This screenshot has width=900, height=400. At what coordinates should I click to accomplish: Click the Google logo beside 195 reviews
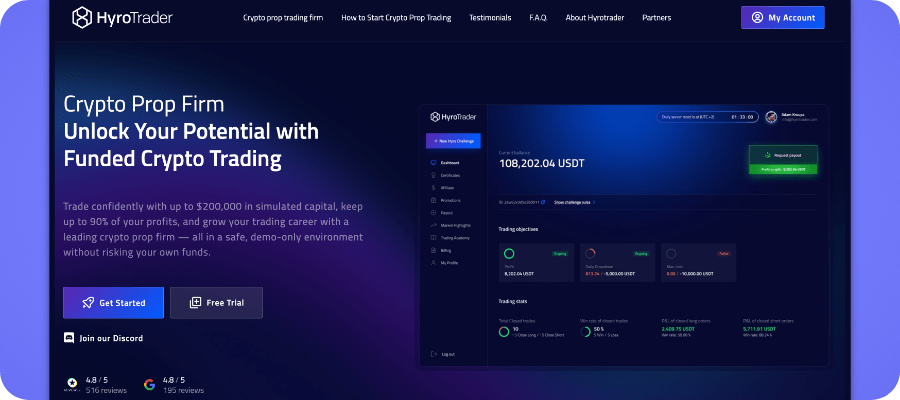pyautogui.click(x=149, y=384)
